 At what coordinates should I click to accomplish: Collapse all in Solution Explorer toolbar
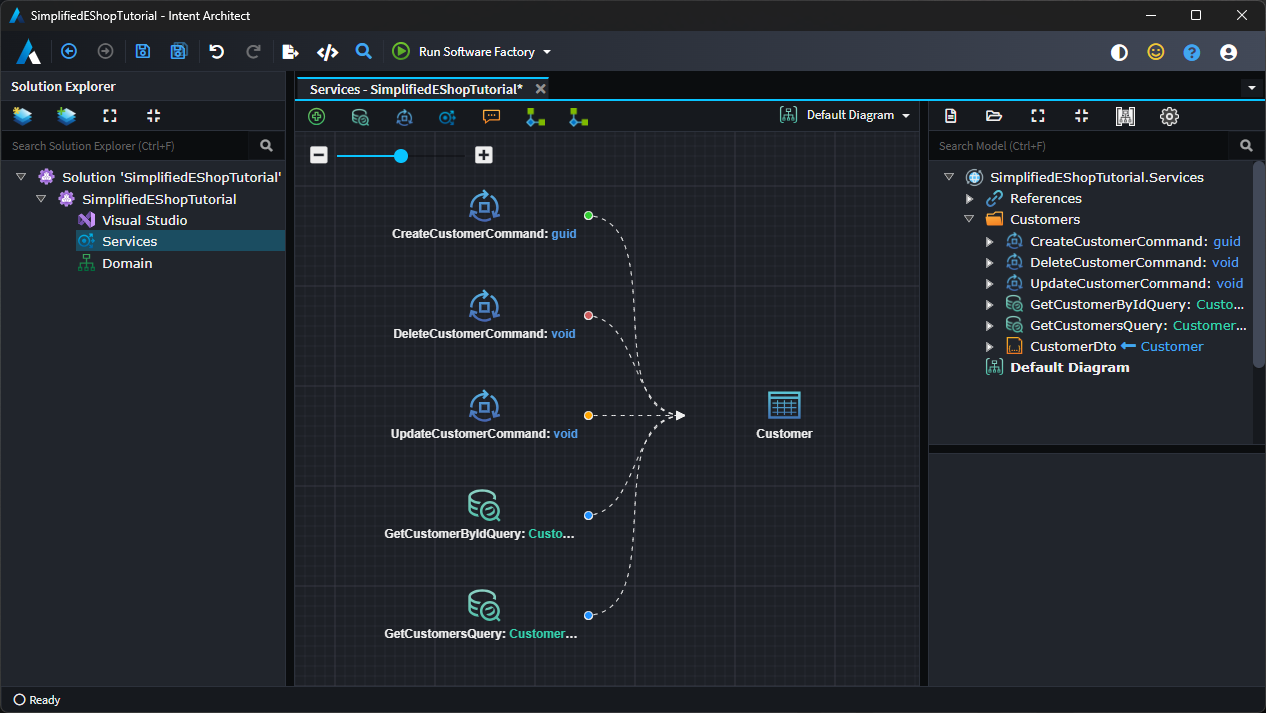(153, 116)
